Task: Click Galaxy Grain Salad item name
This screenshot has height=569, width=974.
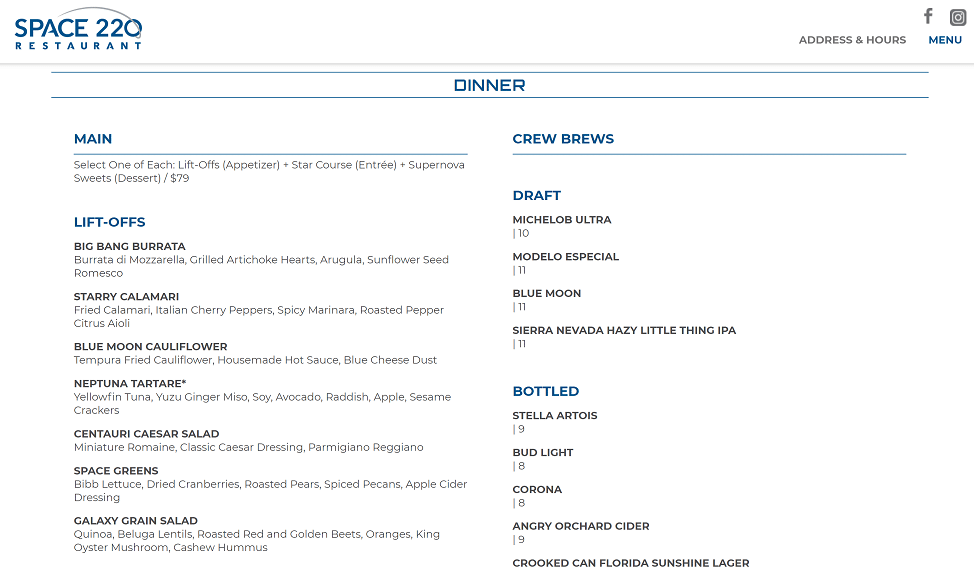Action: pyautogui.click(x=136, y=521)
